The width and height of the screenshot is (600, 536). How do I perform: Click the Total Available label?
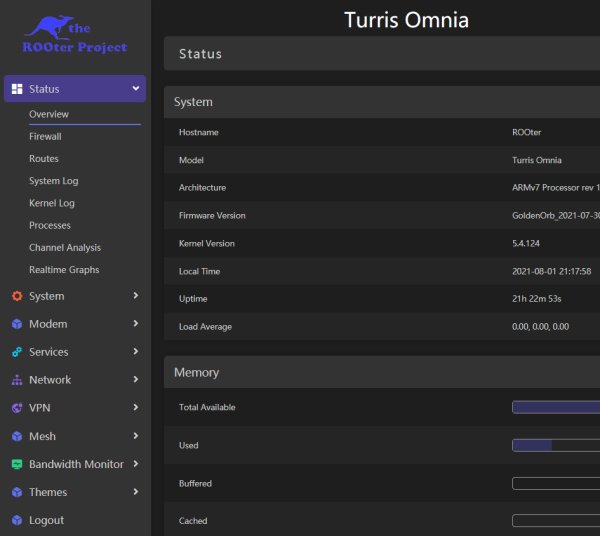207,407
